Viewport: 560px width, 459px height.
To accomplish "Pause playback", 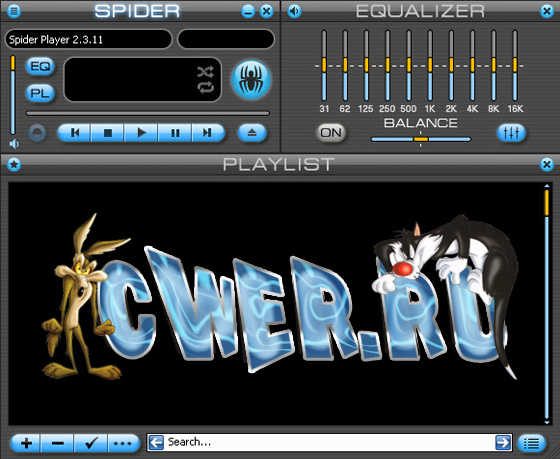I will pyautogui.click(x=175, y=133).
